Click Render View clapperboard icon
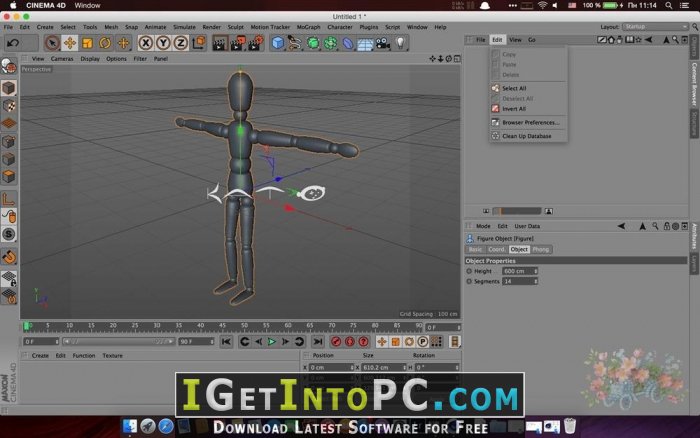 (x=220, y=43)
